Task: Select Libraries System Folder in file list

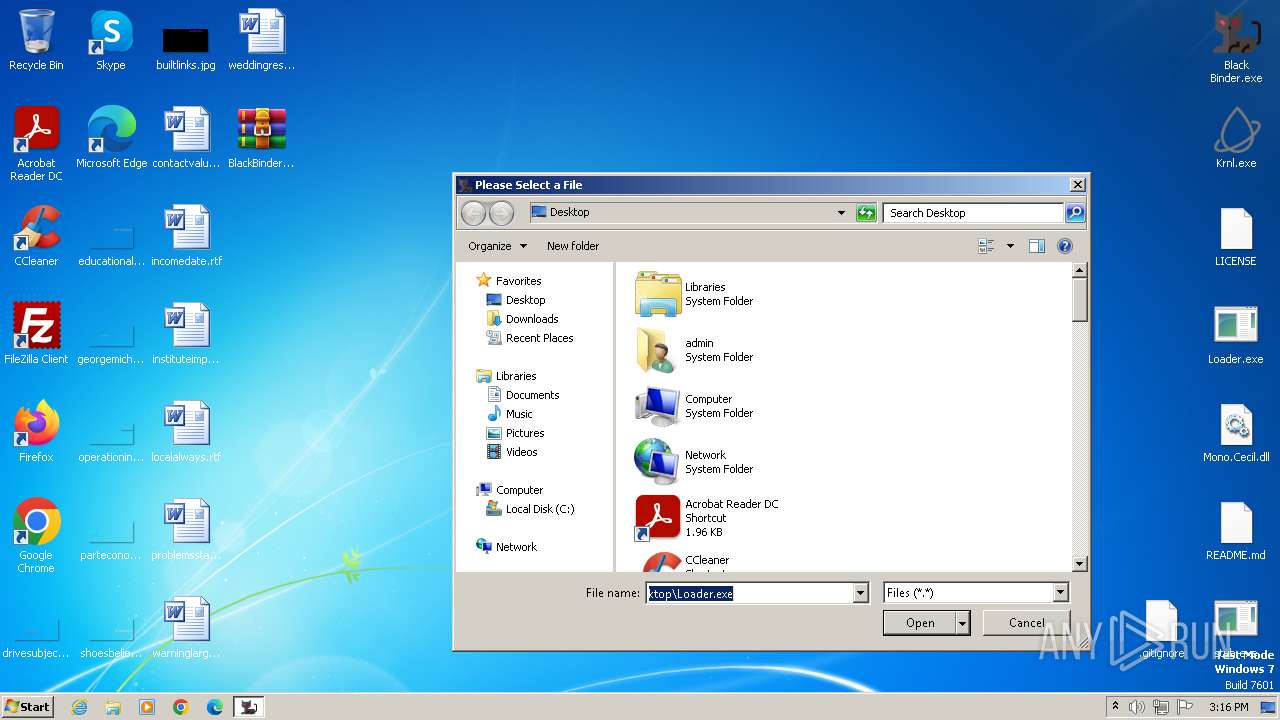Action: (x=695, y=294)
